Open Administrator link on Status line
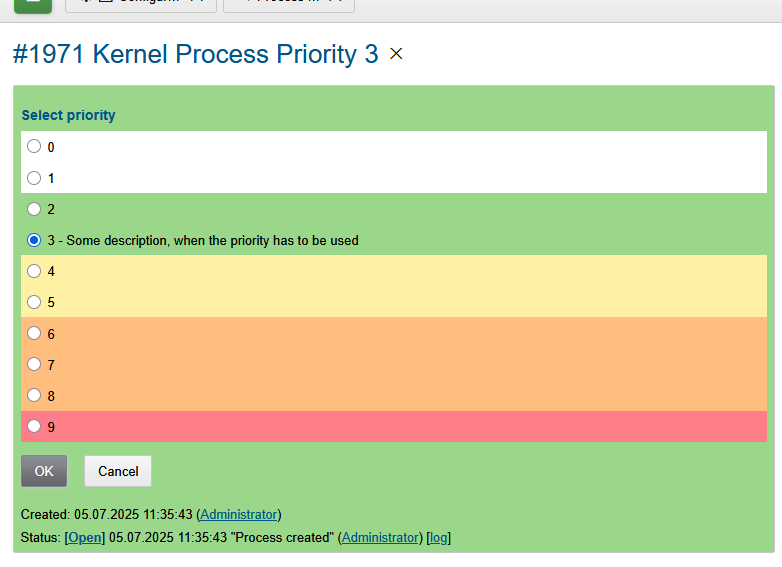 click(380, 537)
